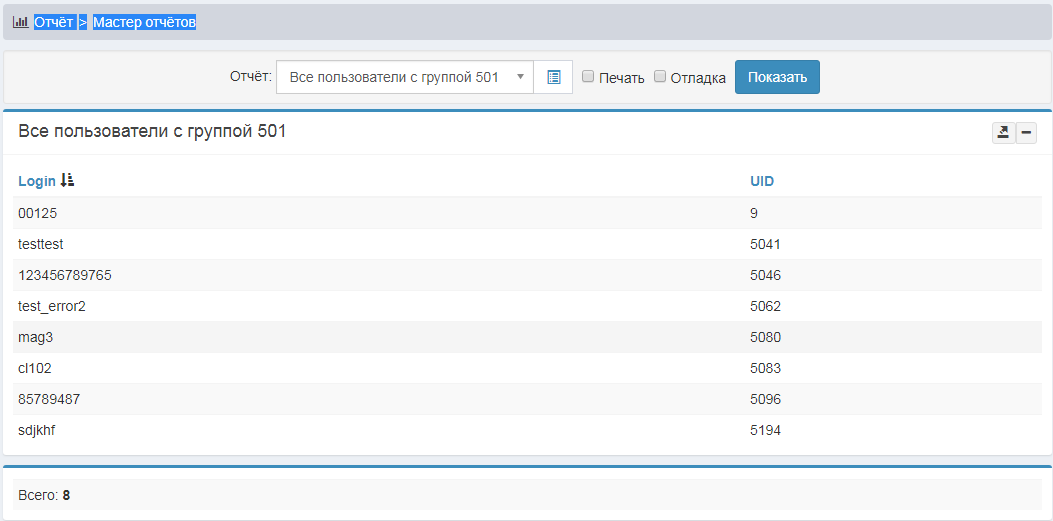Image resolution: width=1053 pixels, height=521 pixels.
Task: Enable the Печать checkbox
Action: [x=588, y=76]
